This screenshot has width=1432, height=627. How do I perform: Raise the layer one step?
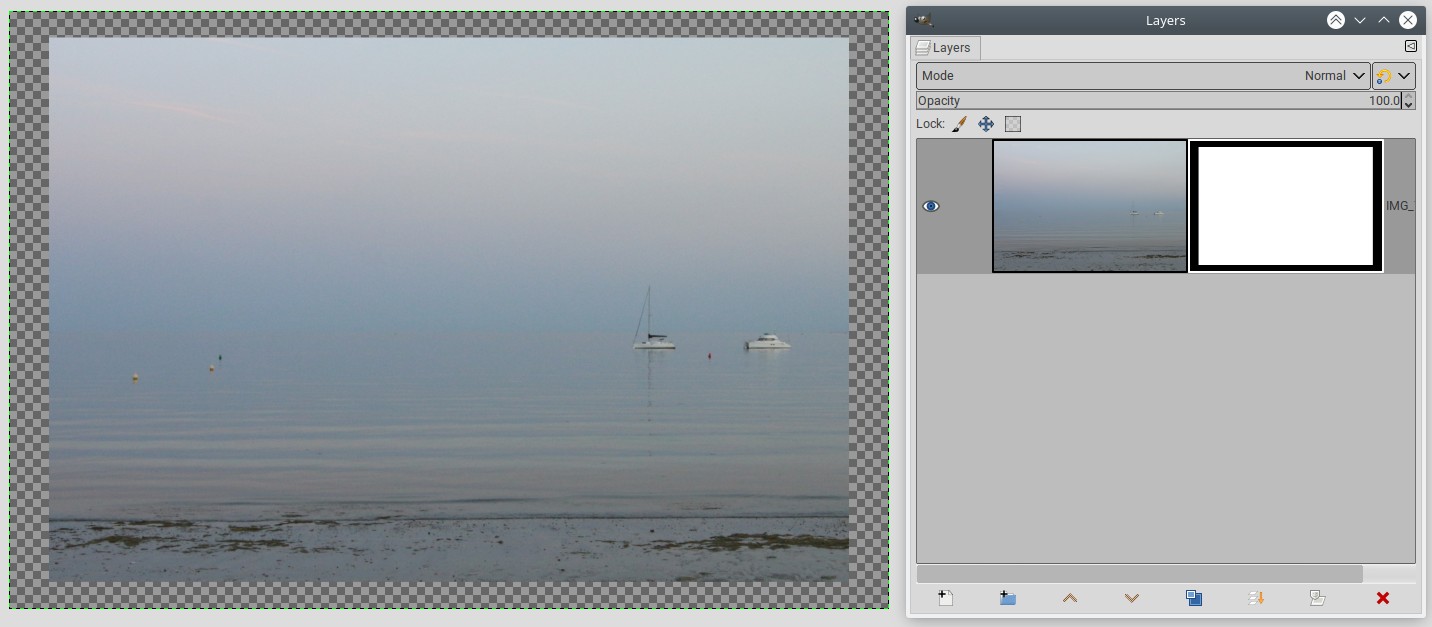[x=1070, y=598]
